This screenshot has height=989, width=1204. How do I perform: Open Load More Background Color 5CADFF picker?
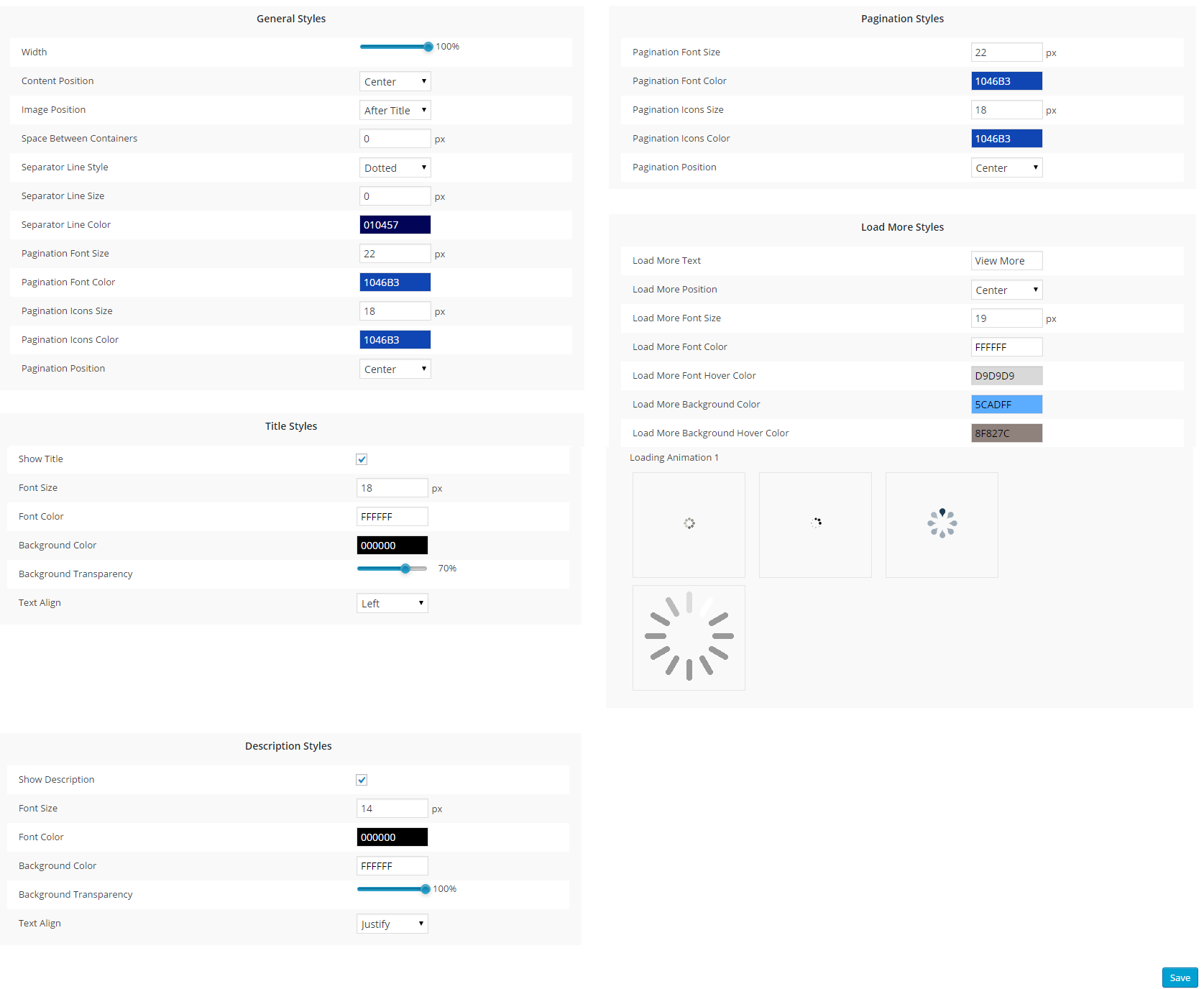pos(1006,405)
